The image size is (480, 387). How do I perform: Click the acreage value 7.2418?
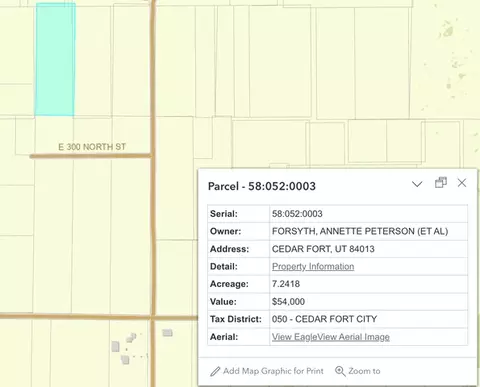286,284
